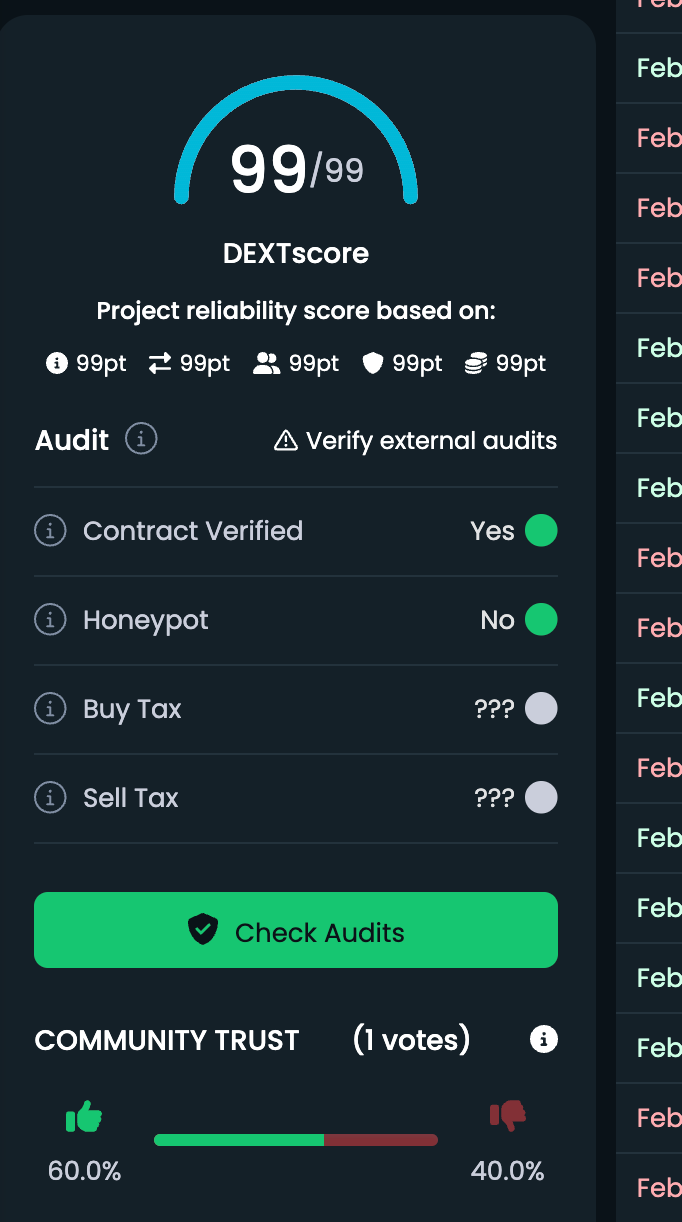Show Buy Tax info tooltip icon
Viewport: 682px width, 1222px height.
point(50,709)
